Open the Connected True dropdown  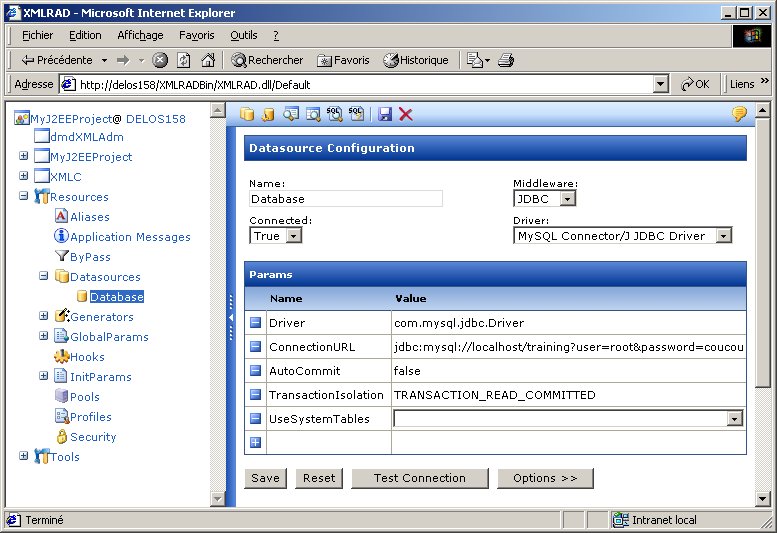tap(293, 236)
